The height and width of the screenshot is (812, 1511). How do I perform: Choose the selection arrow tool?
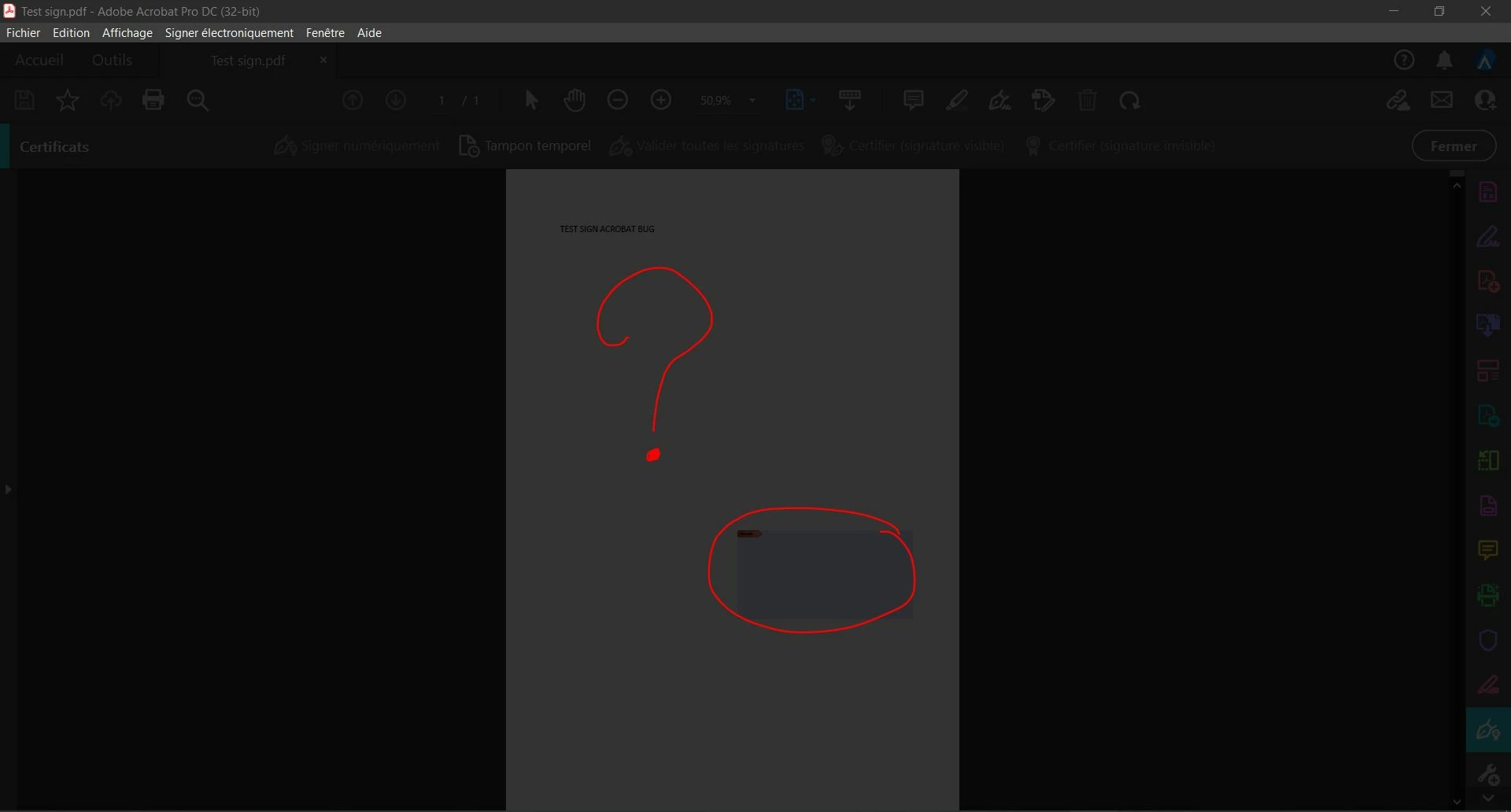531,101
